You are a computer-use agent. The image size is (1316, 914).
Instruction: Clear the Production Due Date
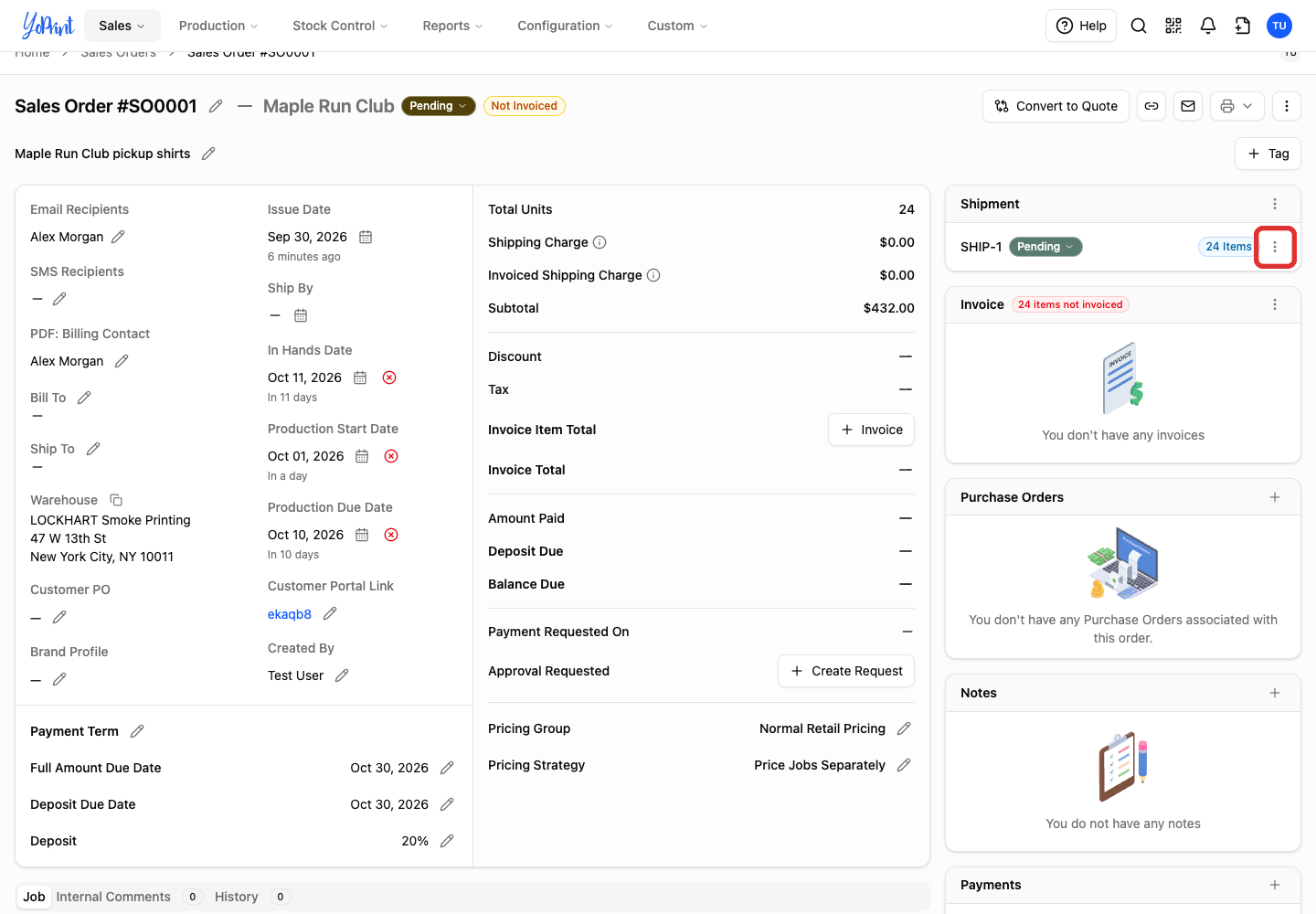coord(391,535)
